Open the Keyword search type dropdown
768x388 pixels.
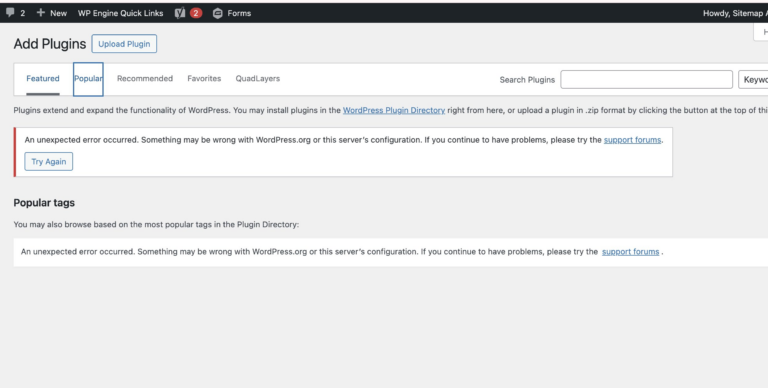(x=753, y=79)
